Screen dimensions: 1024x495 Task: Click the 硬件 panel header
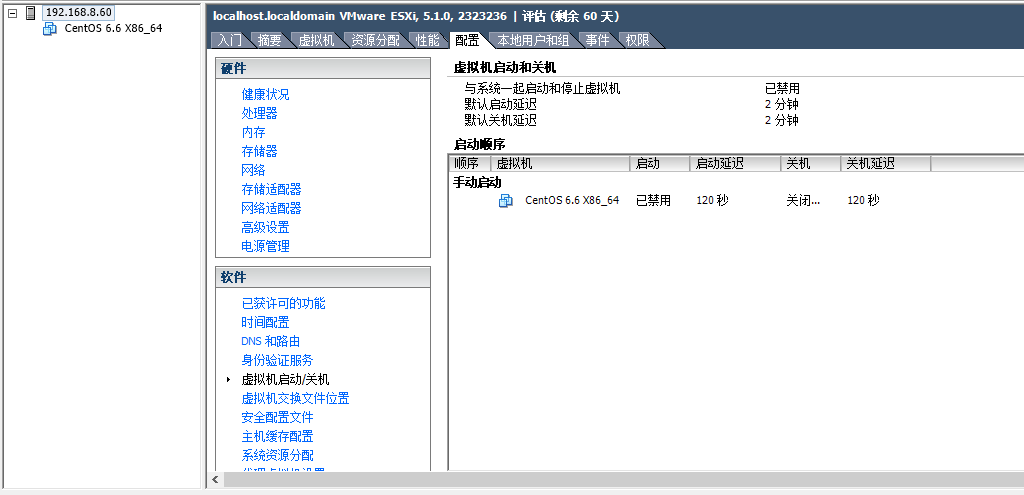coord(323,69)
